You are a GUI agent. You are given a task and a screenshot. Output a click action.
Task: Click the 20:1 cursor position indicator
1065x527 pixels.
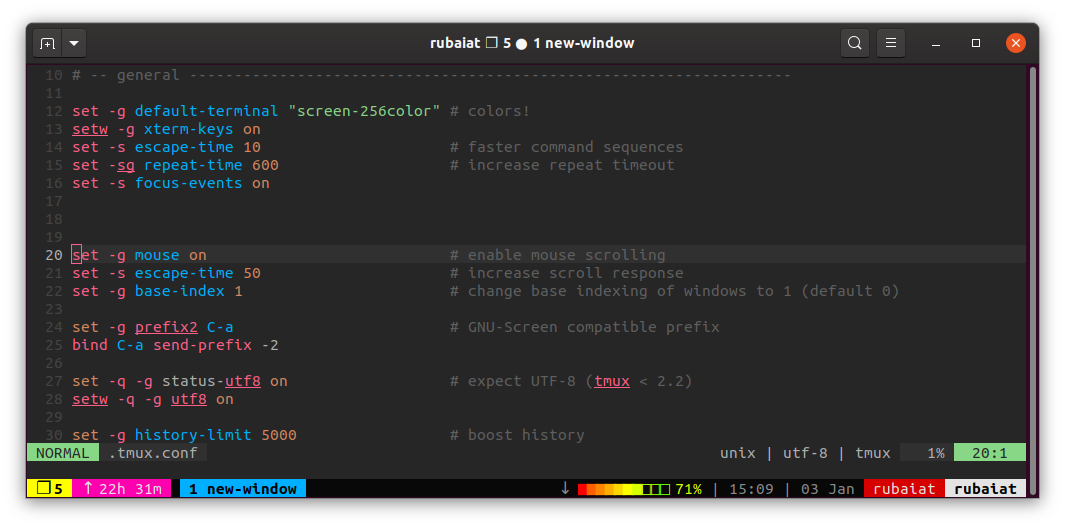[989, 453]
